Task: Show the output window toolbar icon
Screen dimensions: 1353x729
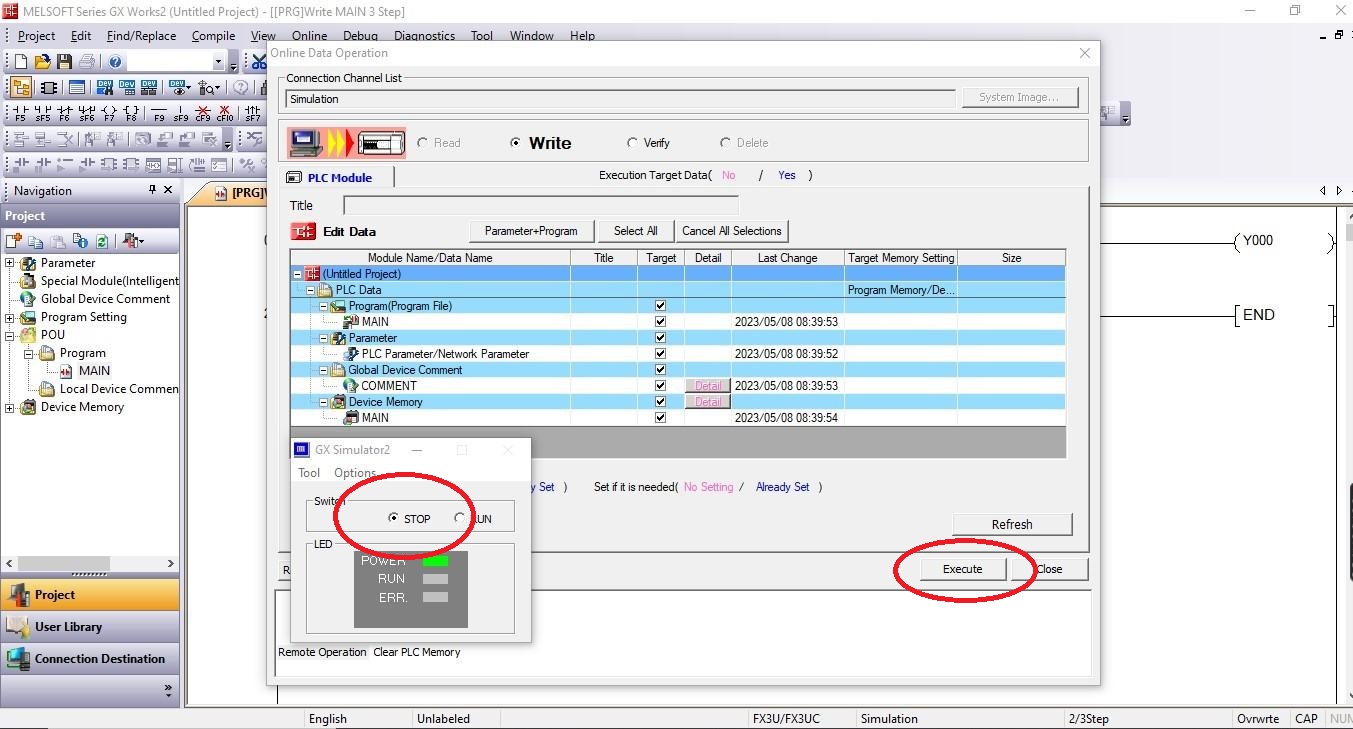Action: point(76,88)
